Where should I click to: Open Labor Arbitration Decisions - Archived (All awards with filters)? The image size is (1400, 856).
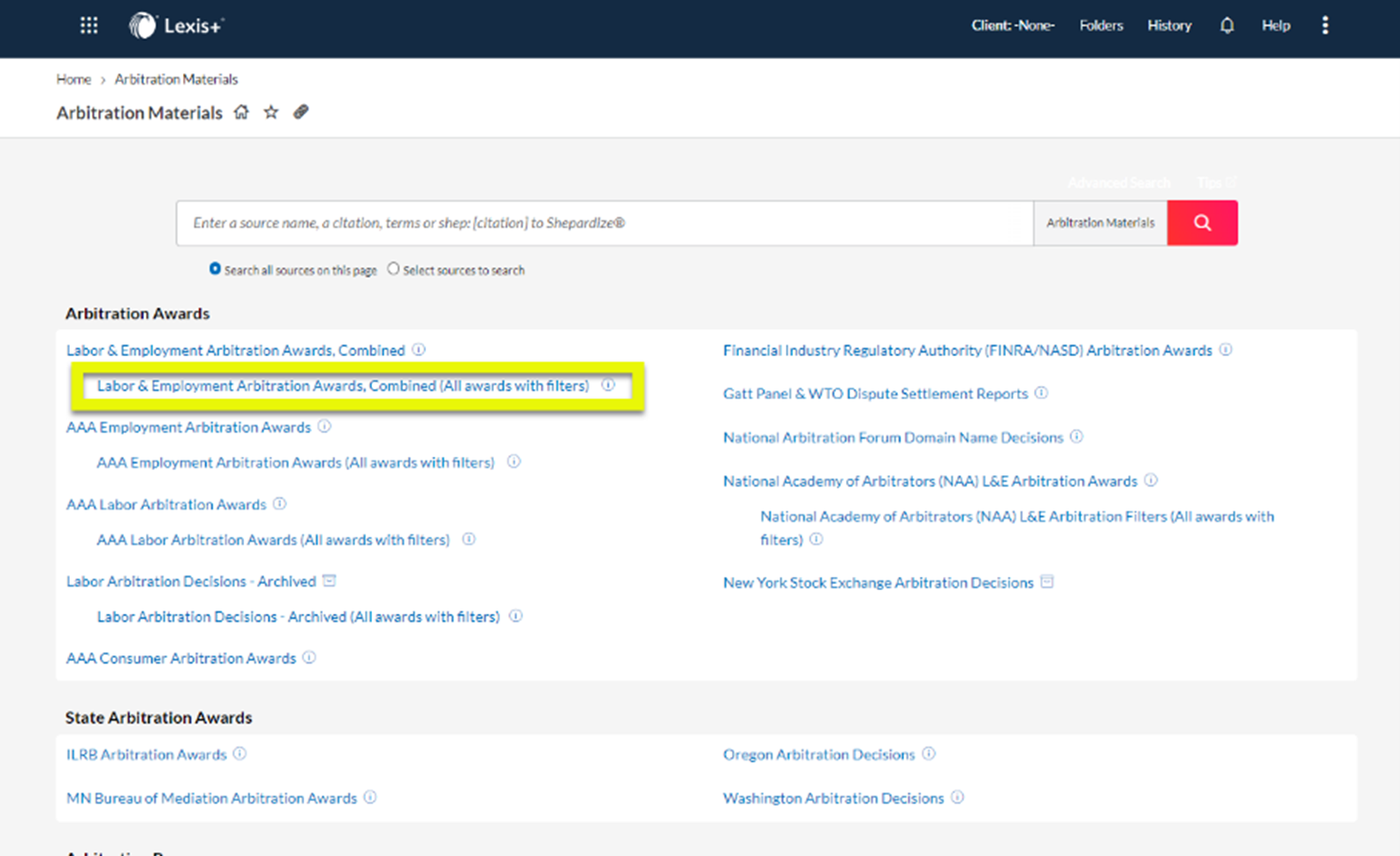coord(298,617)
